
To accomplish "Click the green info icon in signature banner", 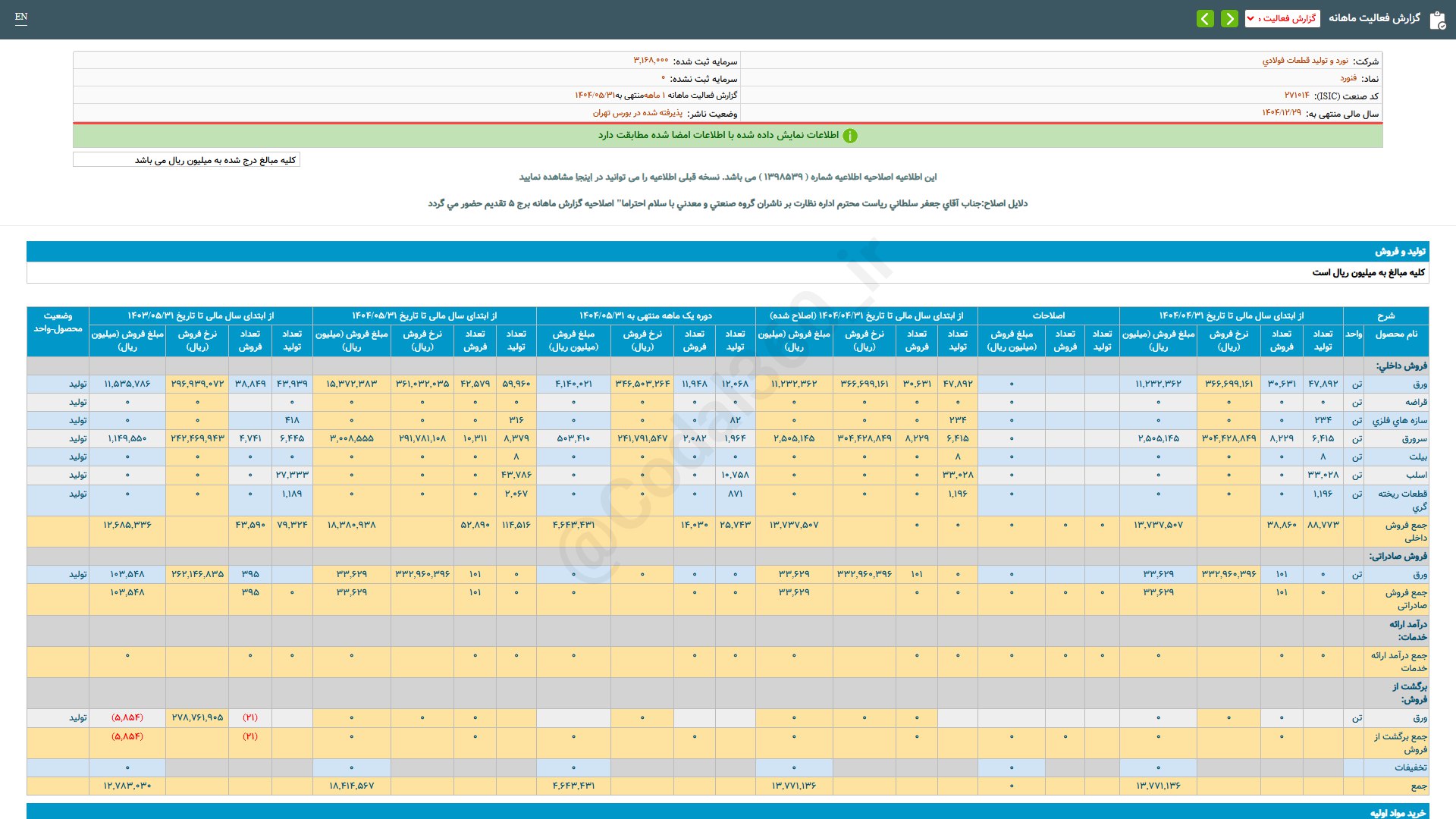I will (x=850, y=136).
